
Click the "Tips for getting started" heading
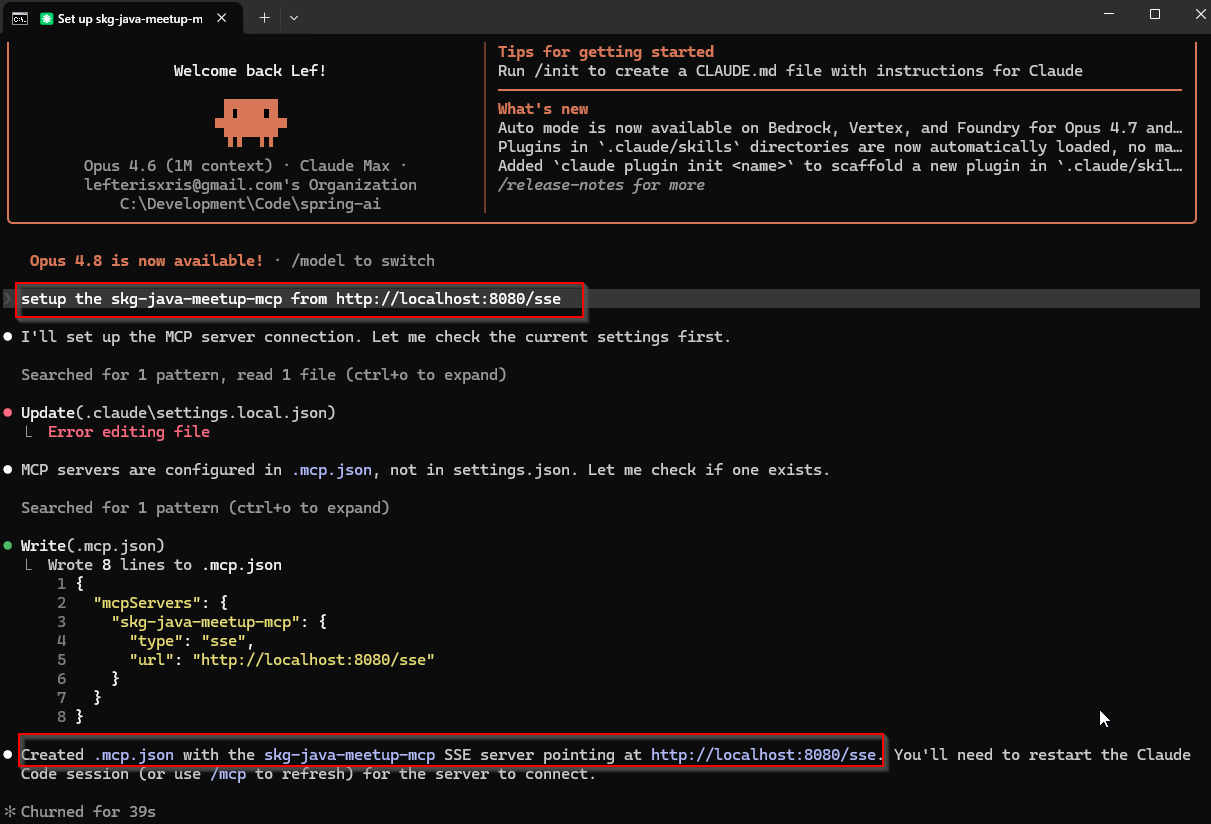[606, 52]
